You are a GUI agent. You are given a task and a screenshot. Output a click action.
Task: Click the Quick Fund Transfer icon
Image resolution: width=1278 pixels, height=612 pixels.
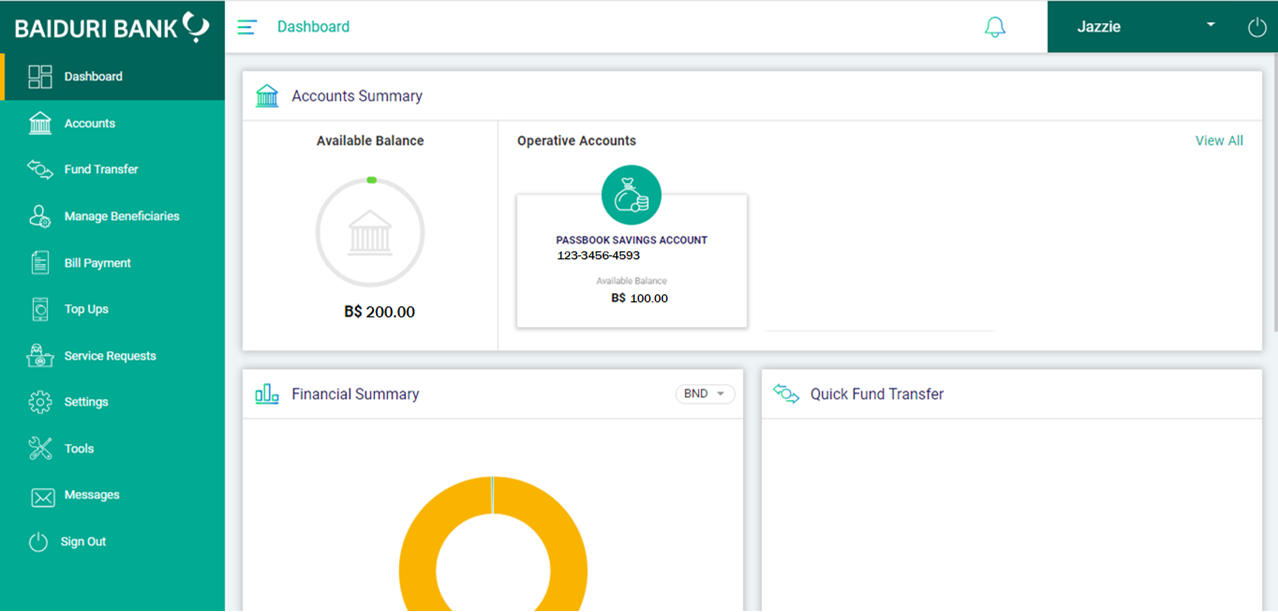click(x=784, y=394)
